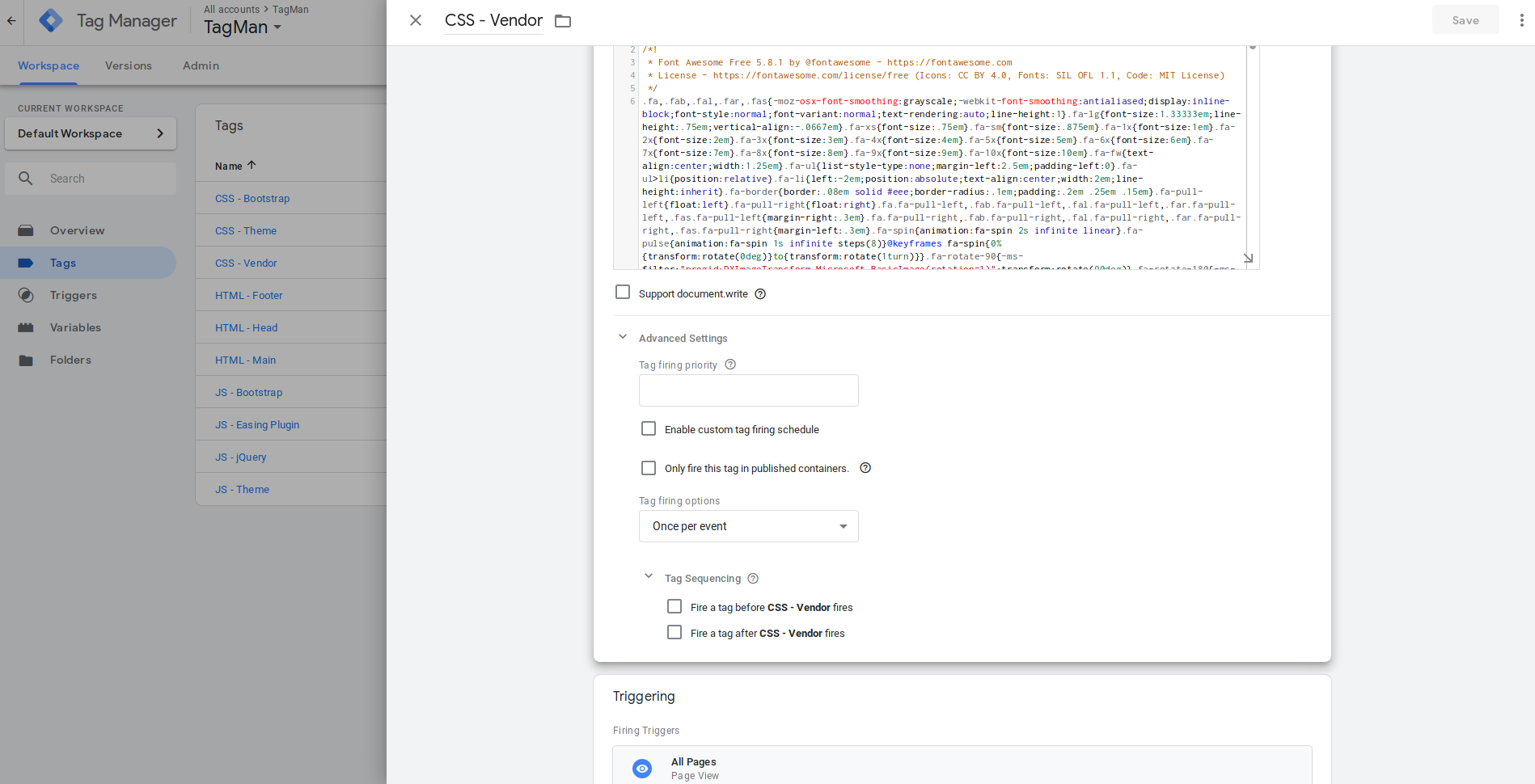Click the Tag firing priority input field

click(x=749, y=390)
